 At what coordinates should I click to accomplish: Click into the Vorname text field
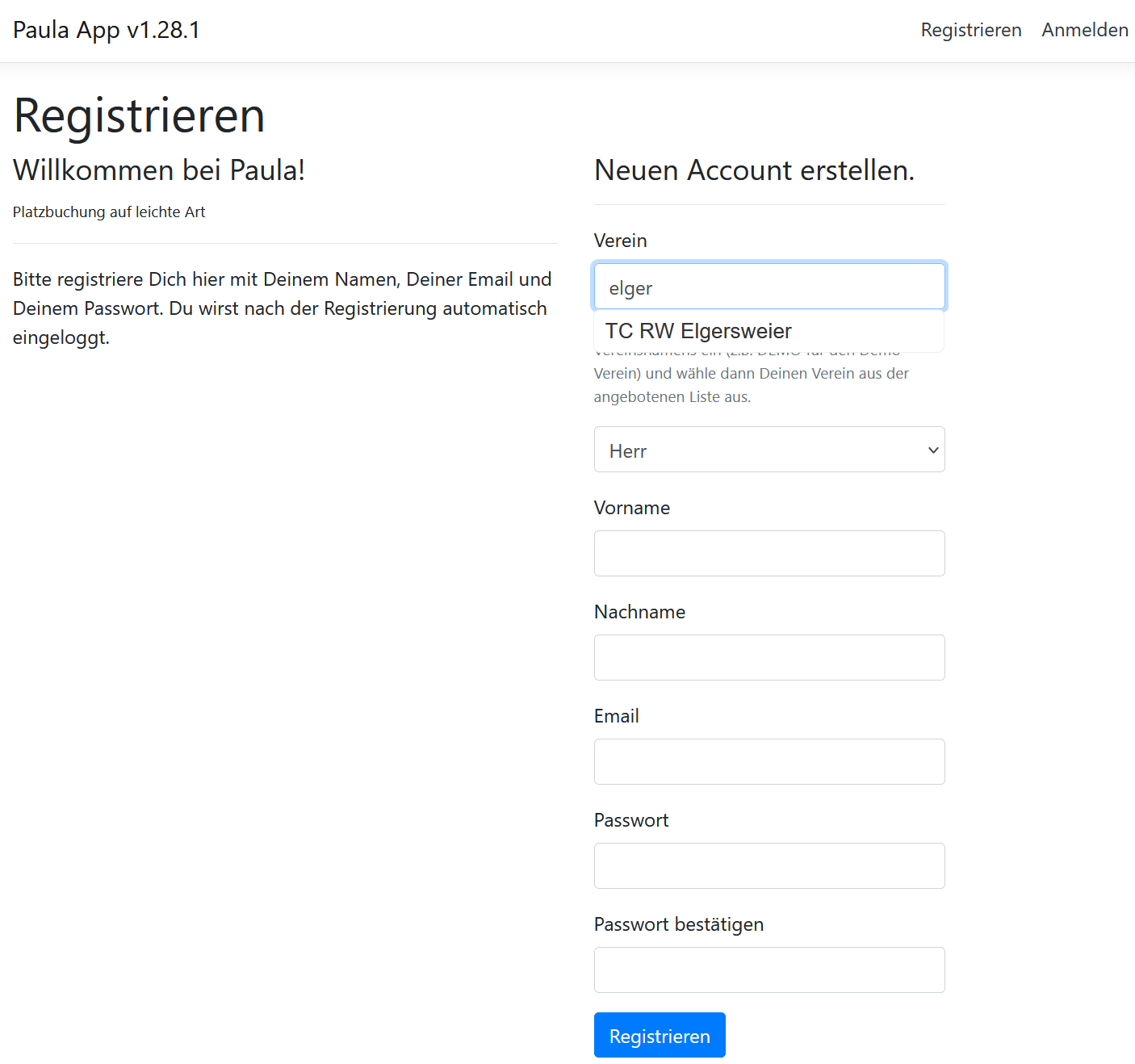(x=769, y=554)
